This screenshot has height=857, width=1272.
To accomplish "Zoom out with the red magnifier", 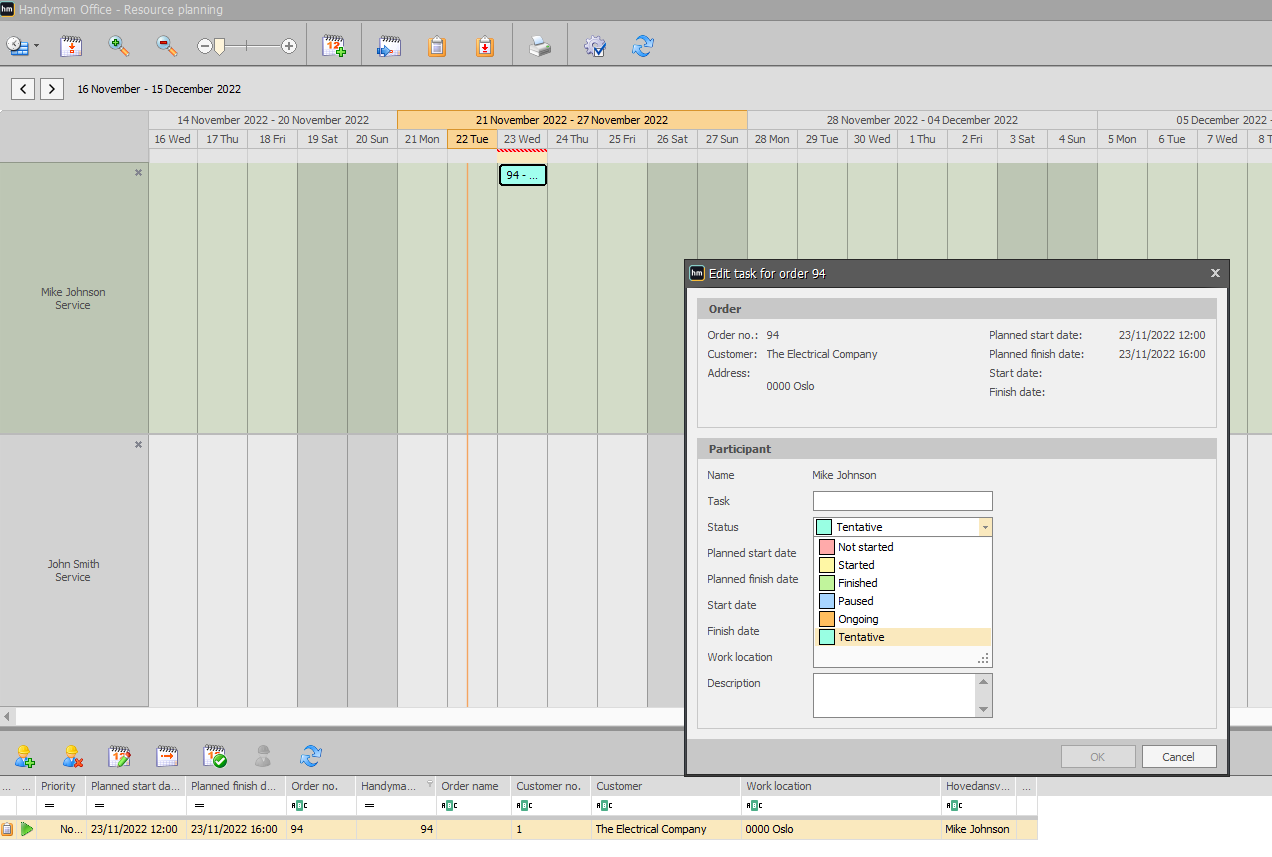I will [167, 46].
